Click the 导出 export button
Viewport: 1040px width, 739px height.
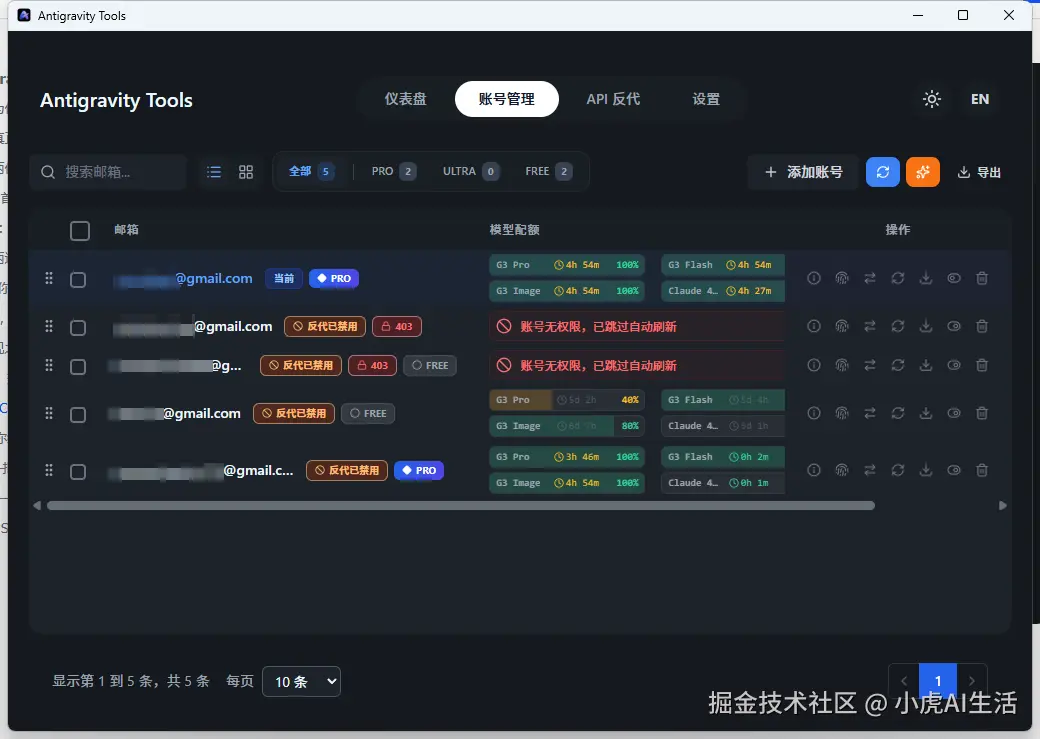click(979, 172)
